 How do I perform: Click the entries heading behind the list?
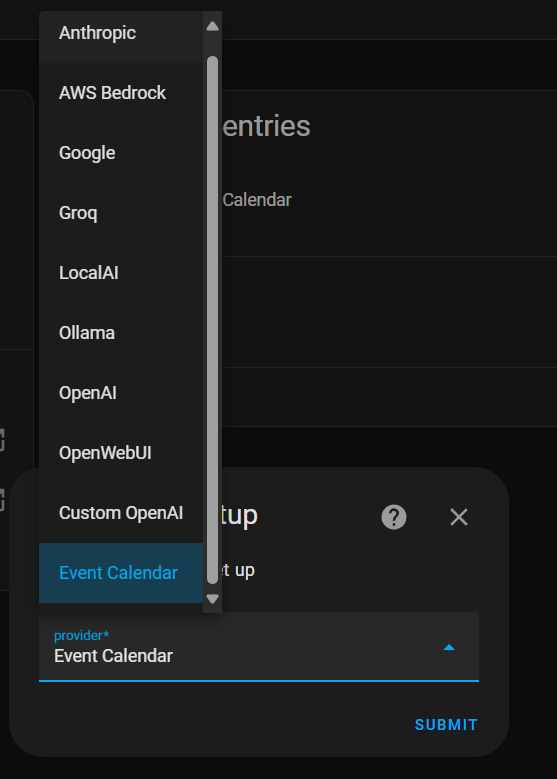[266, 126]
